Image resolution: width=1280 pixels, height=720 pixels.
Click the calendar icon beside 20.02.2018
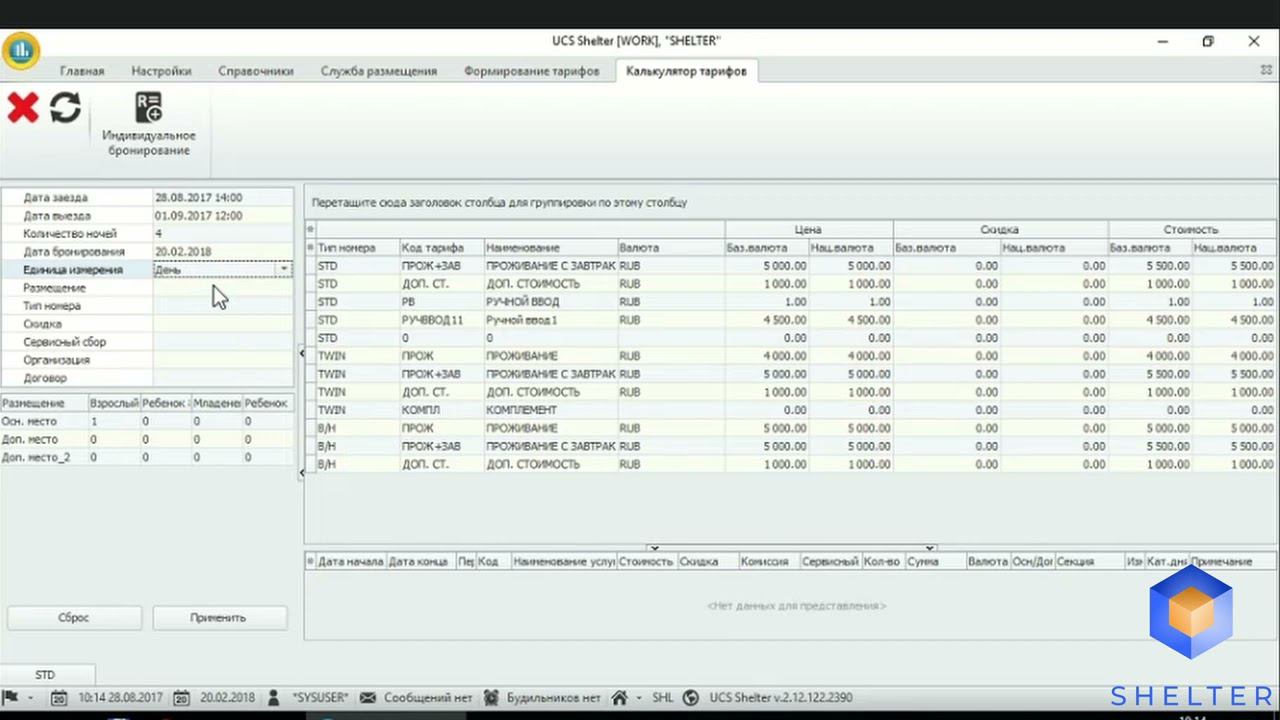point(182,697)
